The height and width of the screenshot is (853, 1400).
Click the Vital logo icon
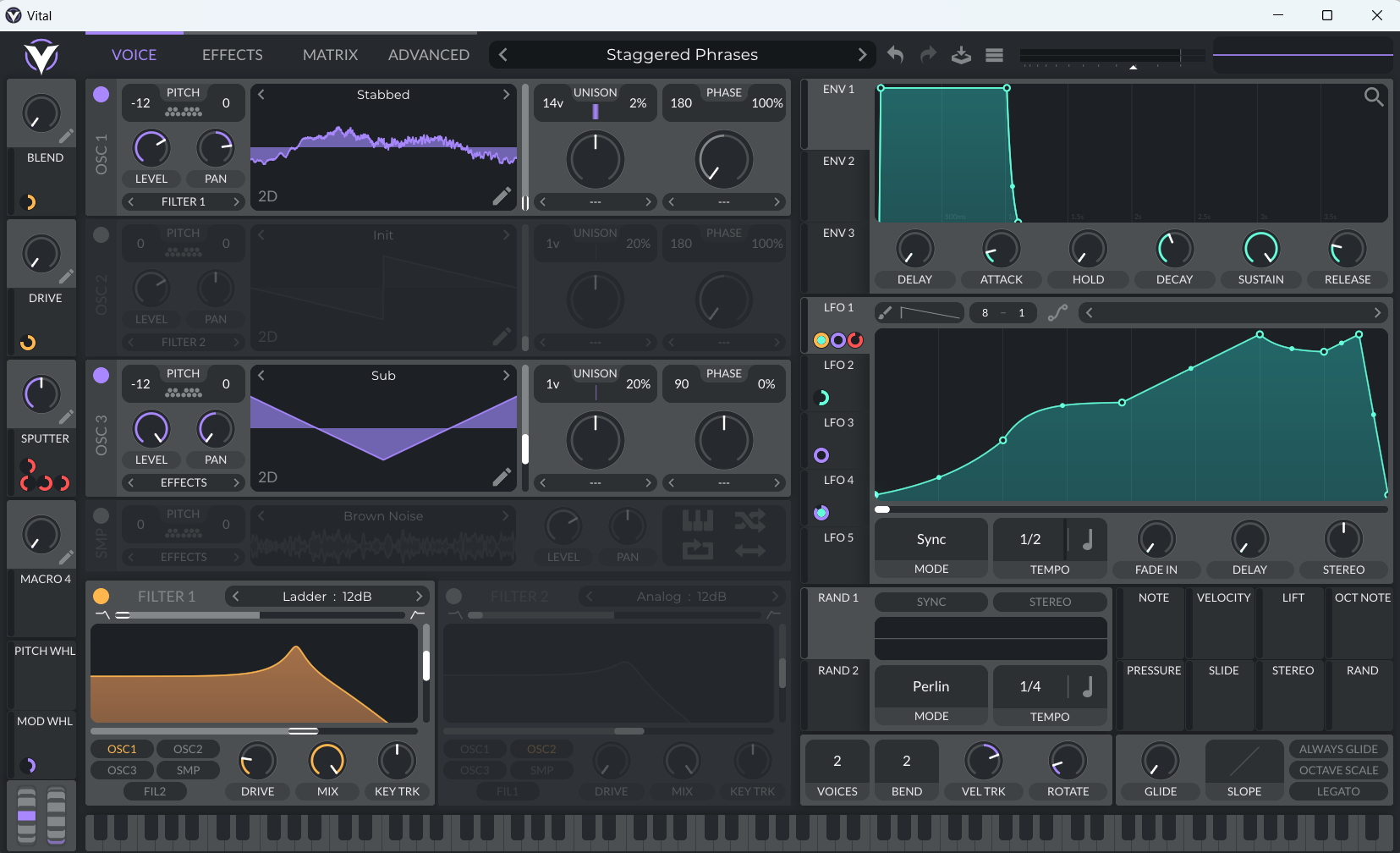click(x=41, y=57)
